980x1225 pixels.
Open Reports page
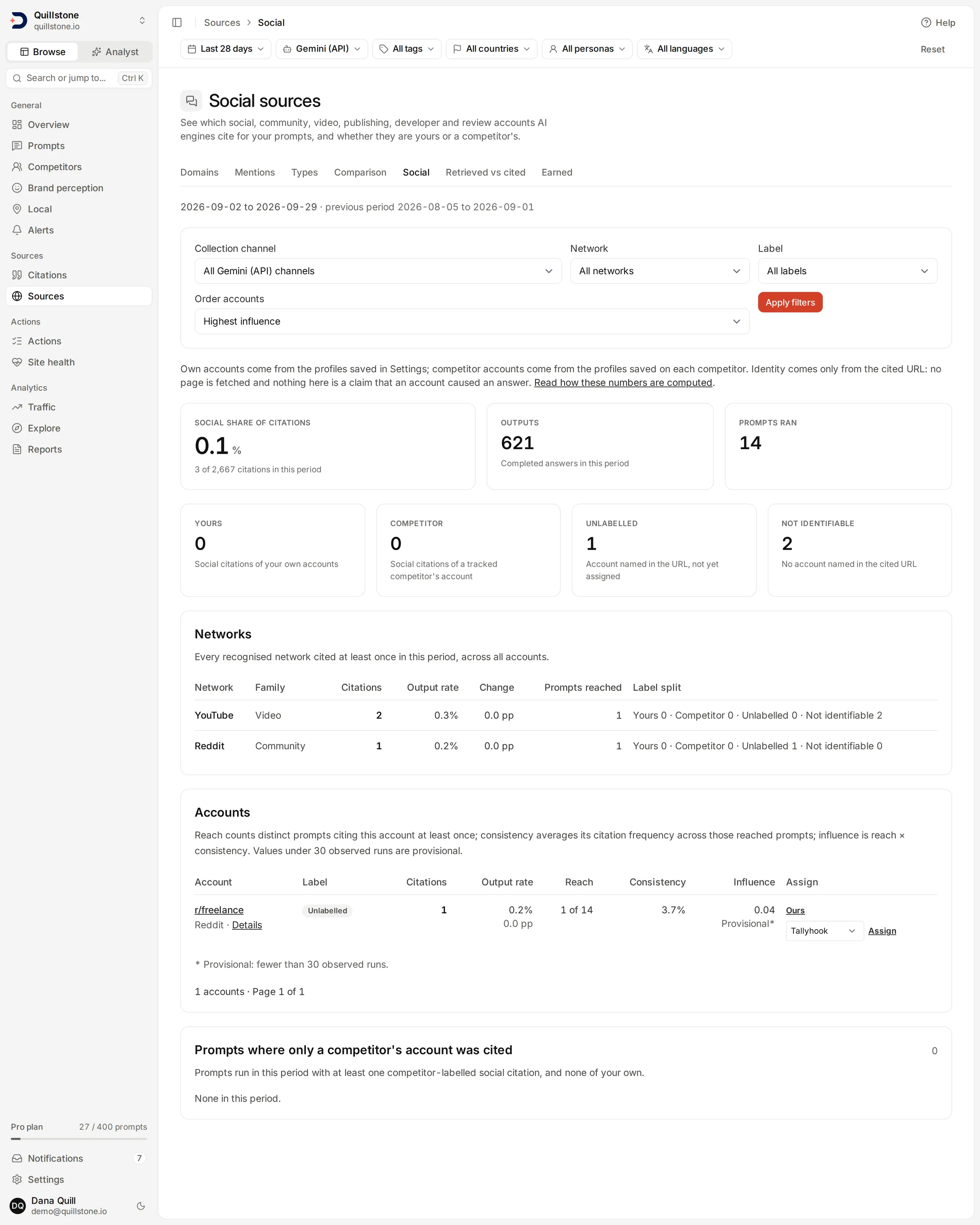point(79,449)
